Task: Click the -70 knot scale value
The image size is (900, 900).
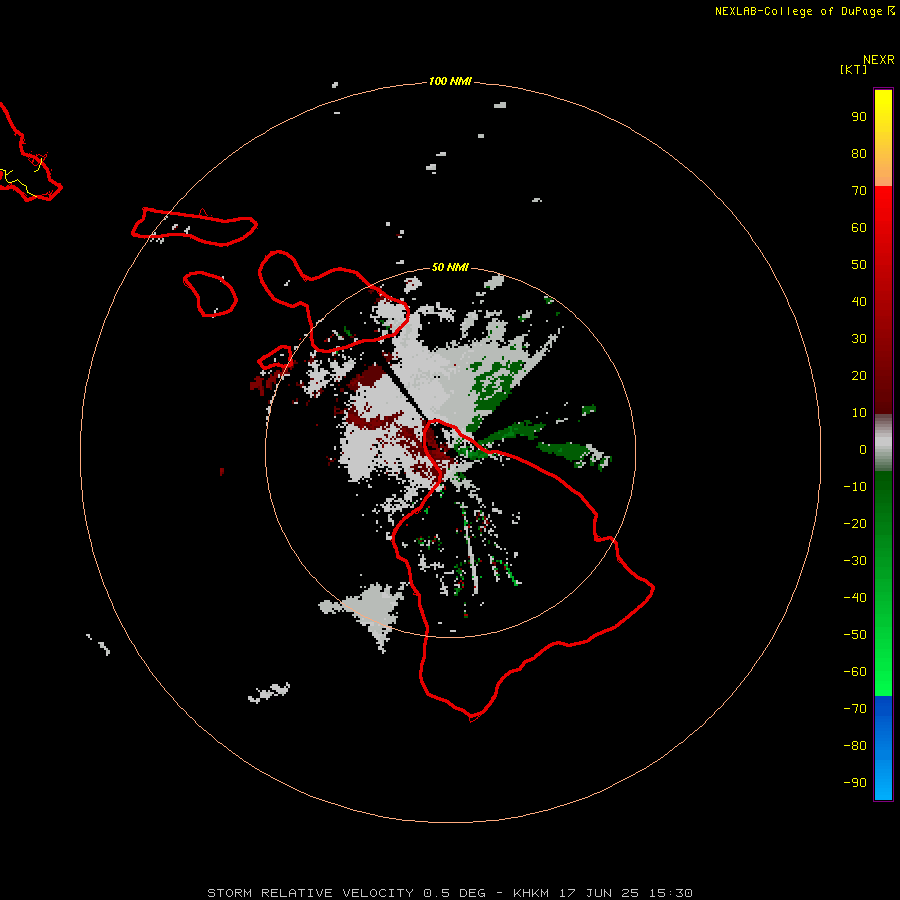Action: pyautogui.click(x=855, y=709)
